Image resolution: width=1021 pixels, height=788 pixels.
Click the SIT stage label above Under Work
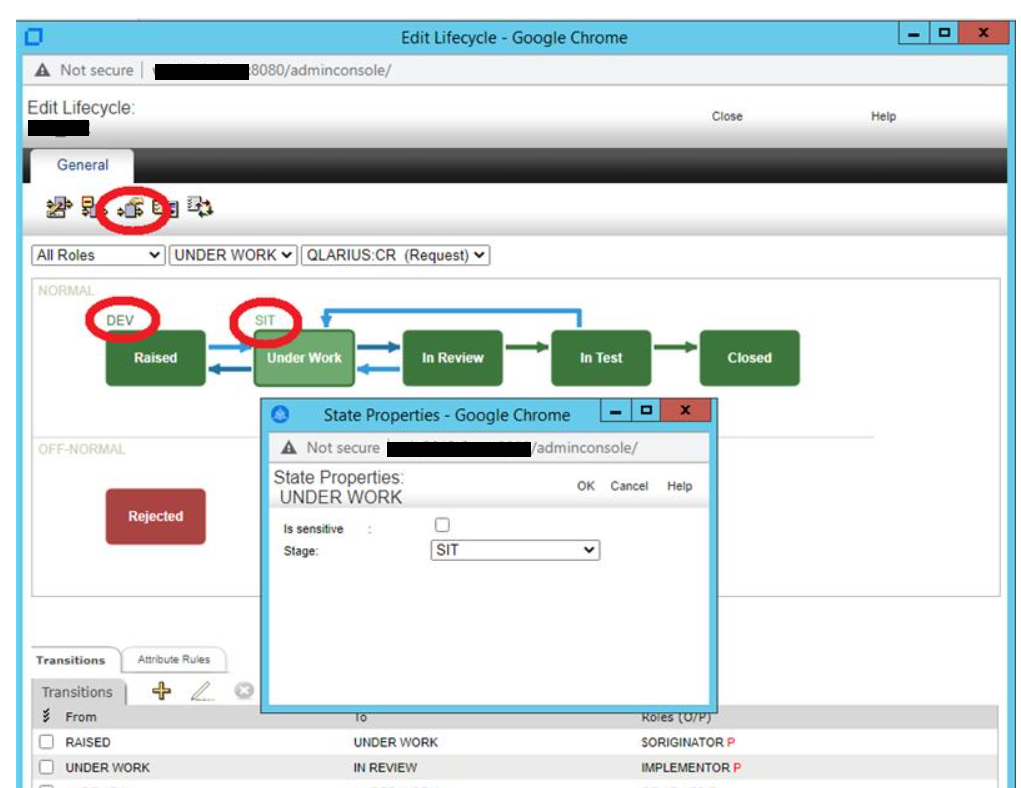tap(265, 320)
